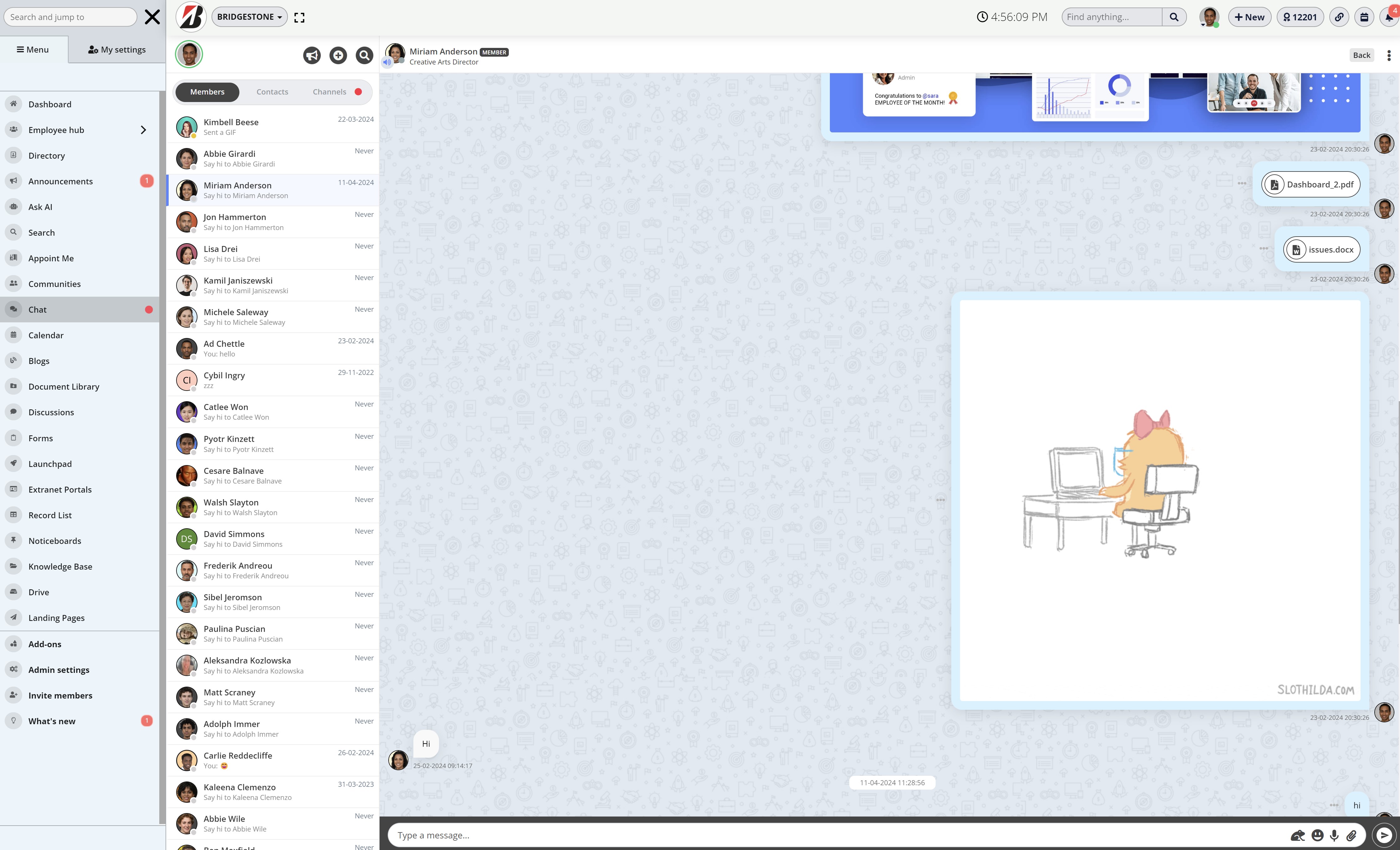Open the emoji picker in message box

click(x=1317, y=835)
